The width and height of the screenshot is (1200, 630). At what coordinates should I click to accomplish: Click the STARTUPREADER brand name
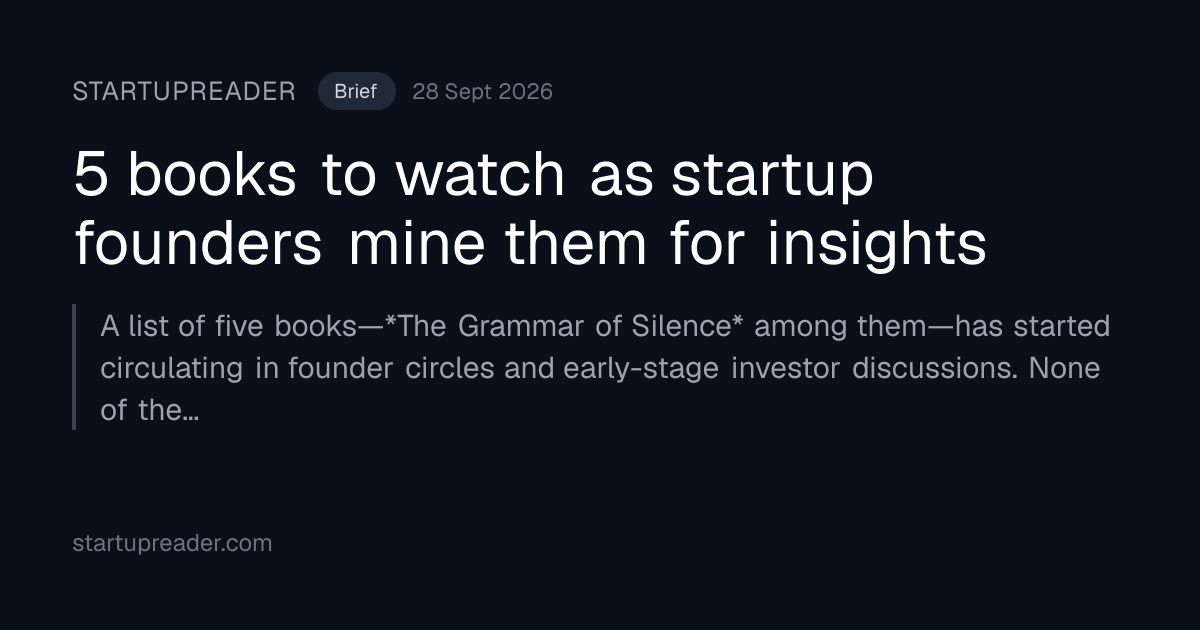tap(184, 92)
